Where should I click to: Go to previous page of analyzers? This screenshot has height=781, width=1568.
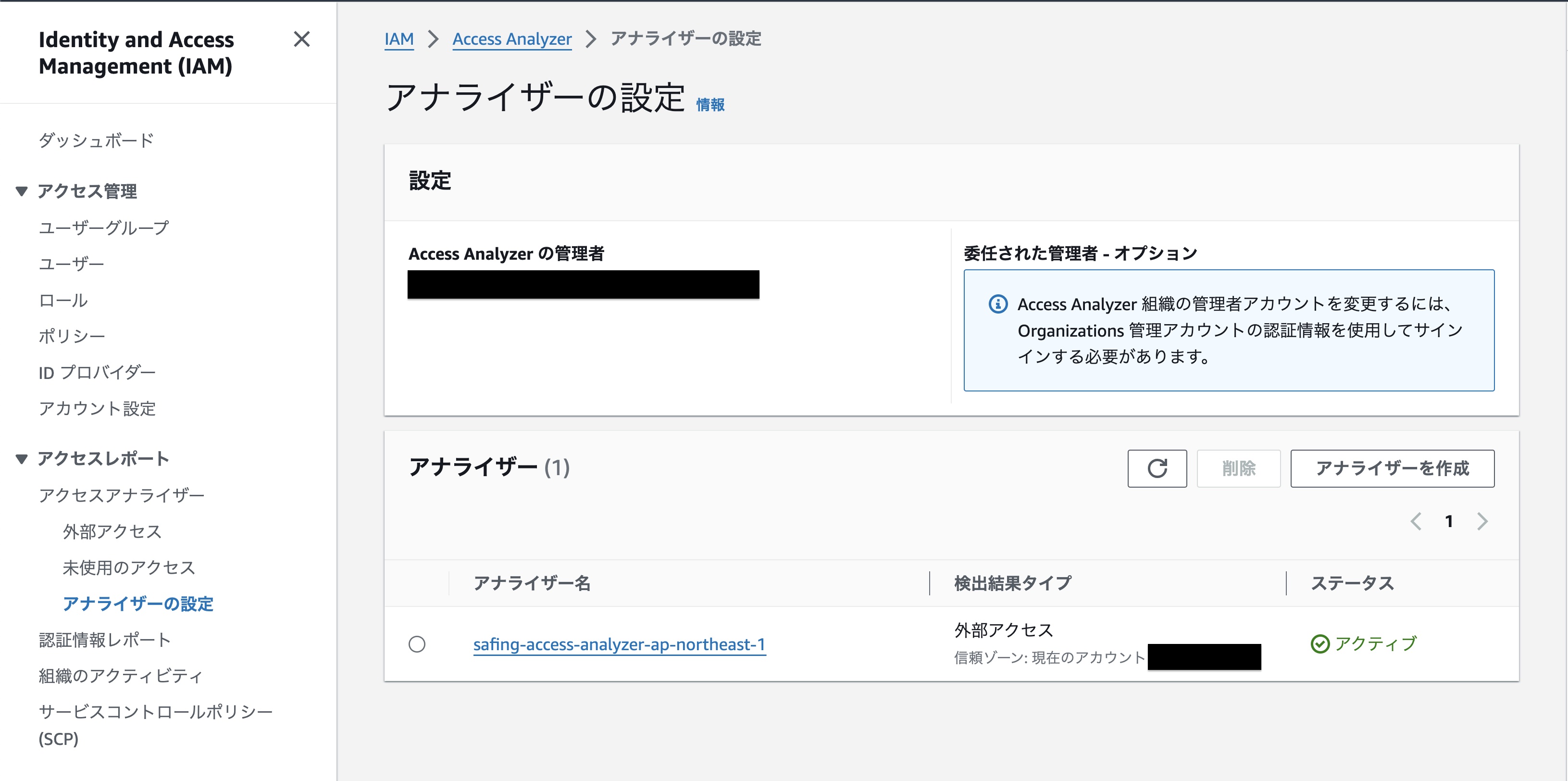click(1416, 521)
